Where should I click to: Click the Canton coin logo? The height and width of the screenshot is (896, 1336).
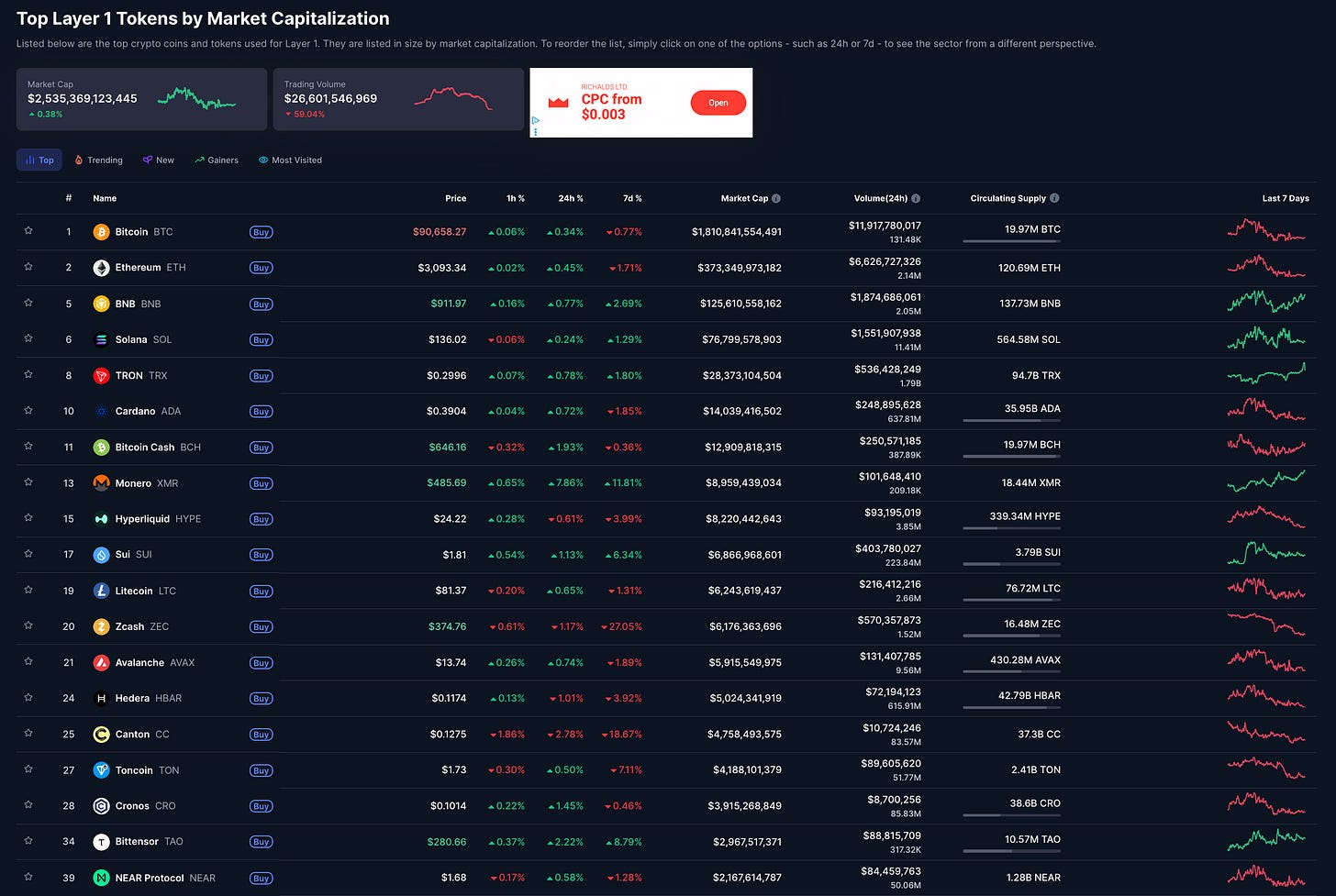click(101, 734)
